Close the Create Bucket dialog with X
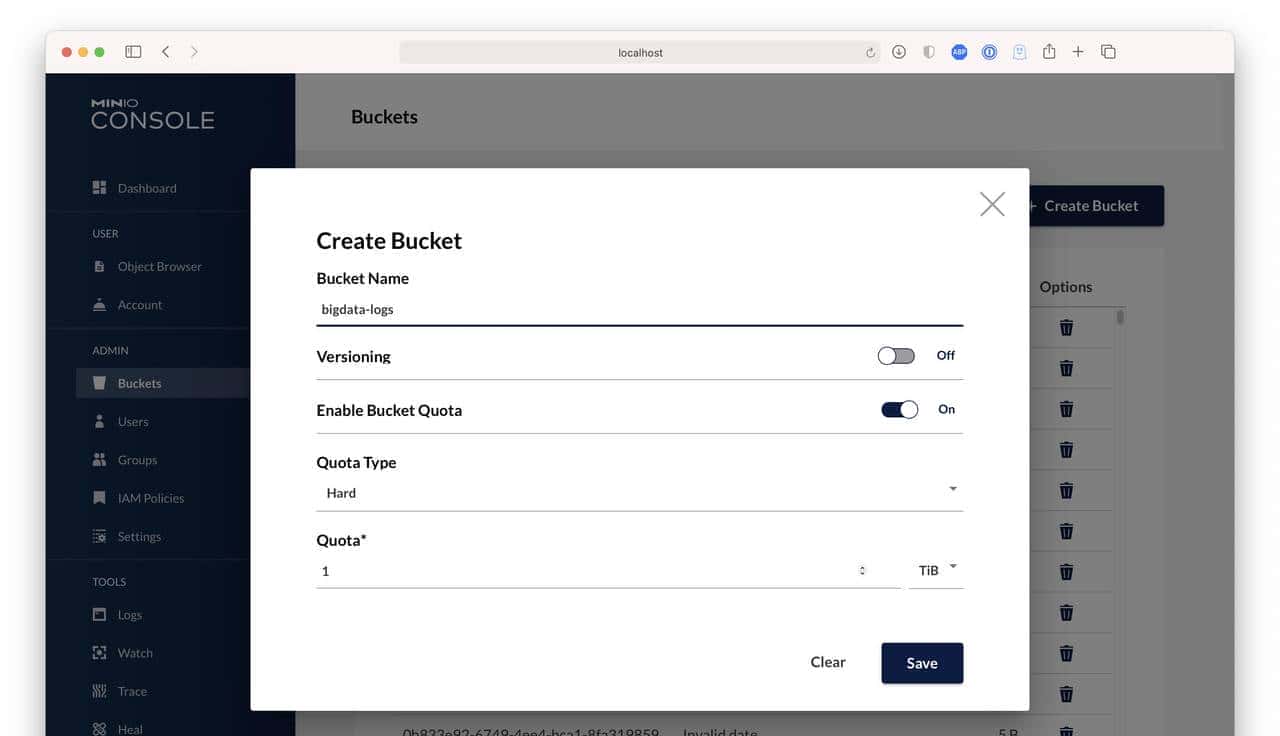 click(x=992, y=204)
